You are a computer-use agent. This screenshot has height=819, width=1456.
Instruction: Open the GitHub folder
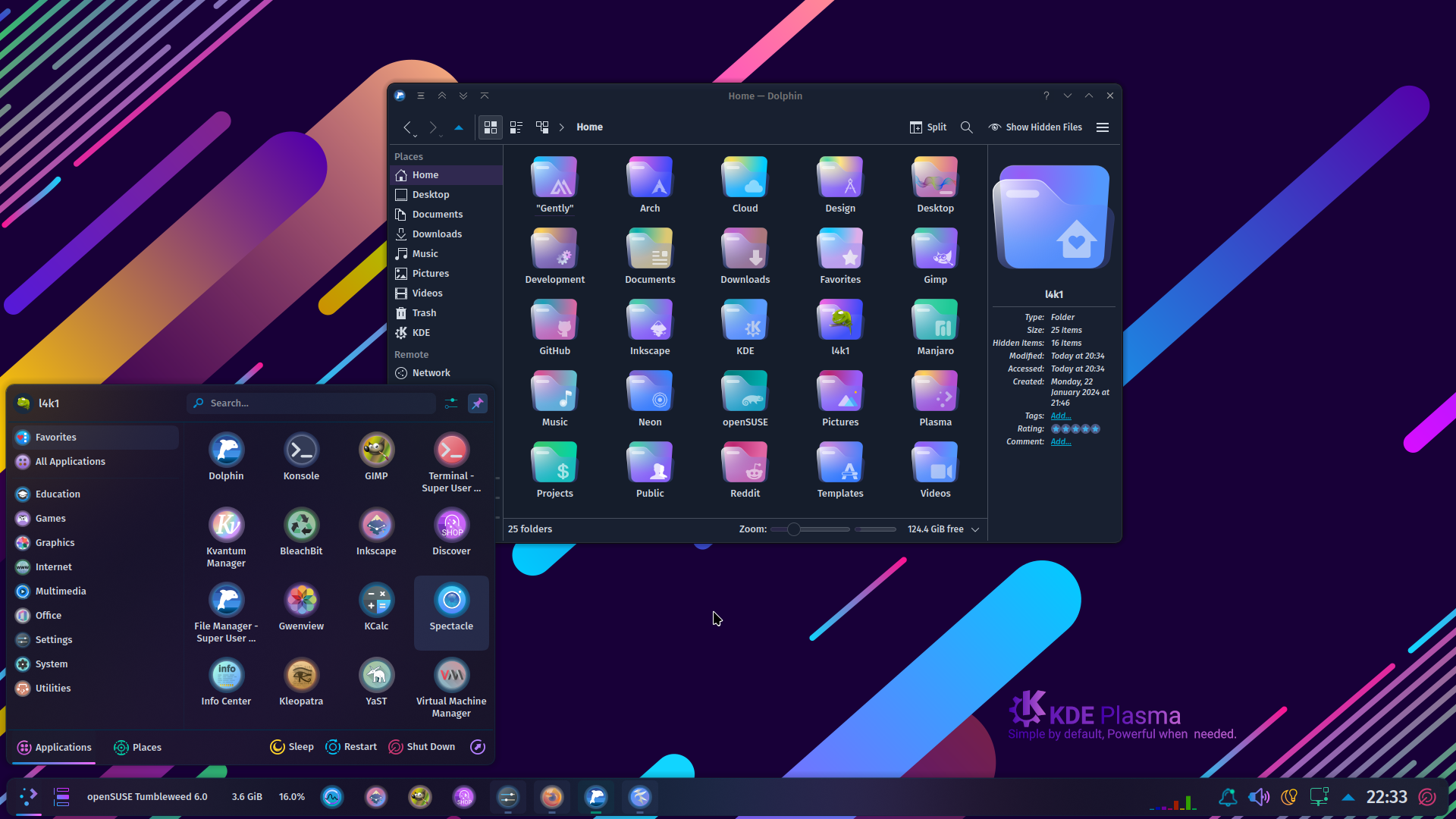(x=554, y=328)
